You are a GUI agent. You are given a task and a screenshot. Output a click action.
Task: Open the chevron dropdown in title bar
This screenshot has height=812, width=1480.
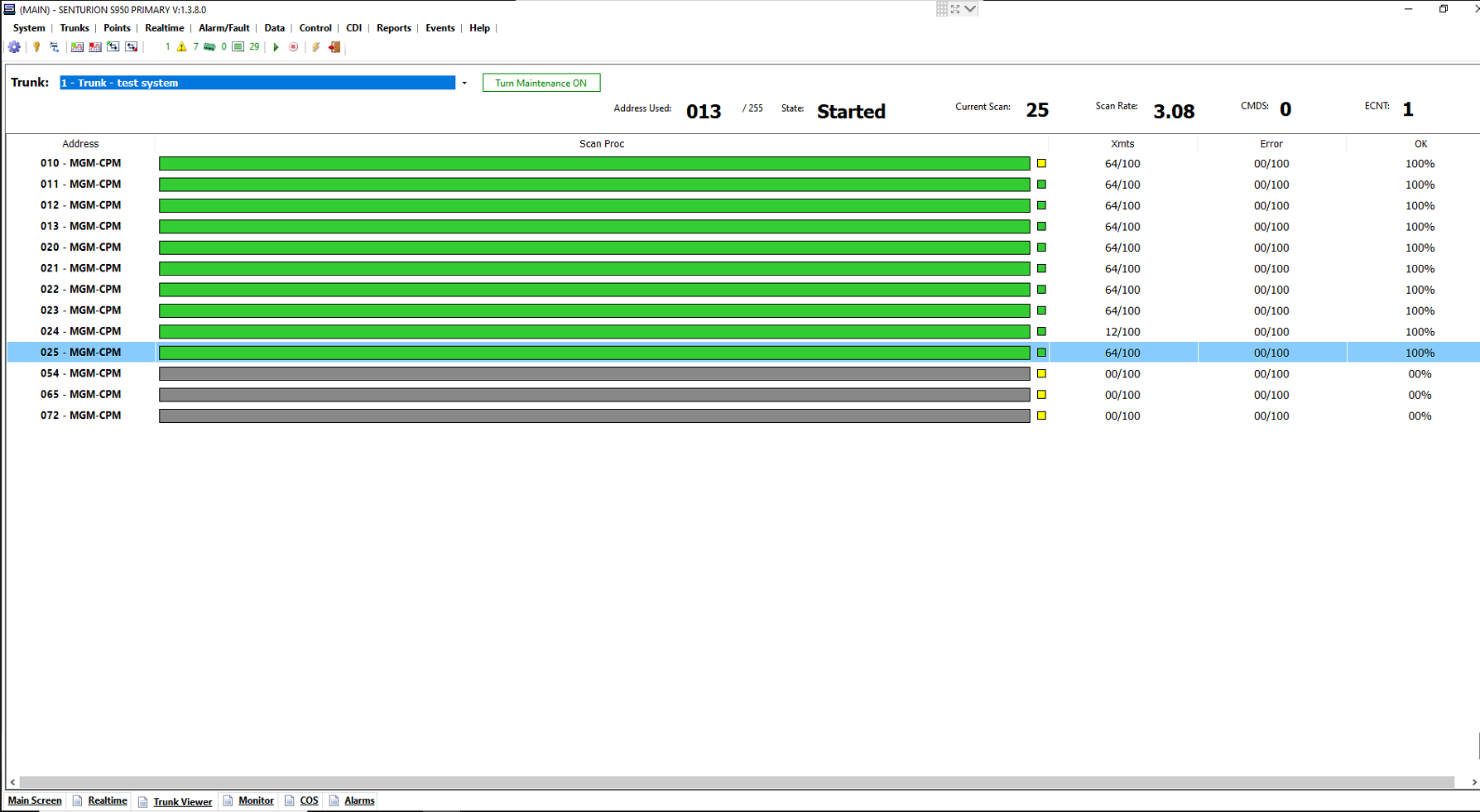coord(970,9)
